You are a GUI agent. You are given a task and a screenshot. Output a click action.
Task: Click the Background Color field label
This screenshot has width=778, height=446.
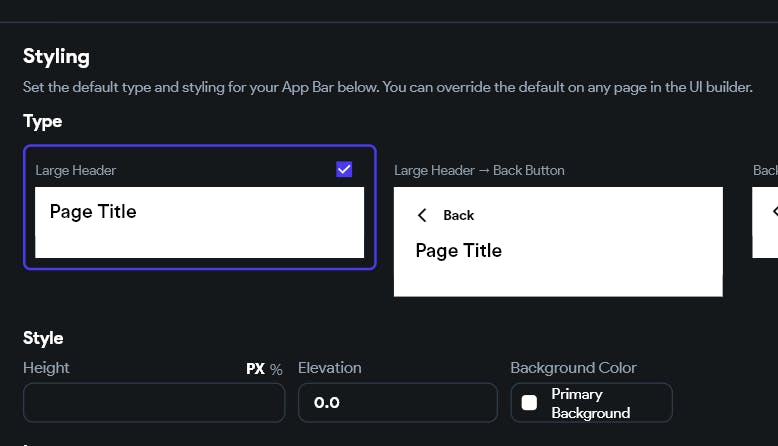tap(573, 368)
